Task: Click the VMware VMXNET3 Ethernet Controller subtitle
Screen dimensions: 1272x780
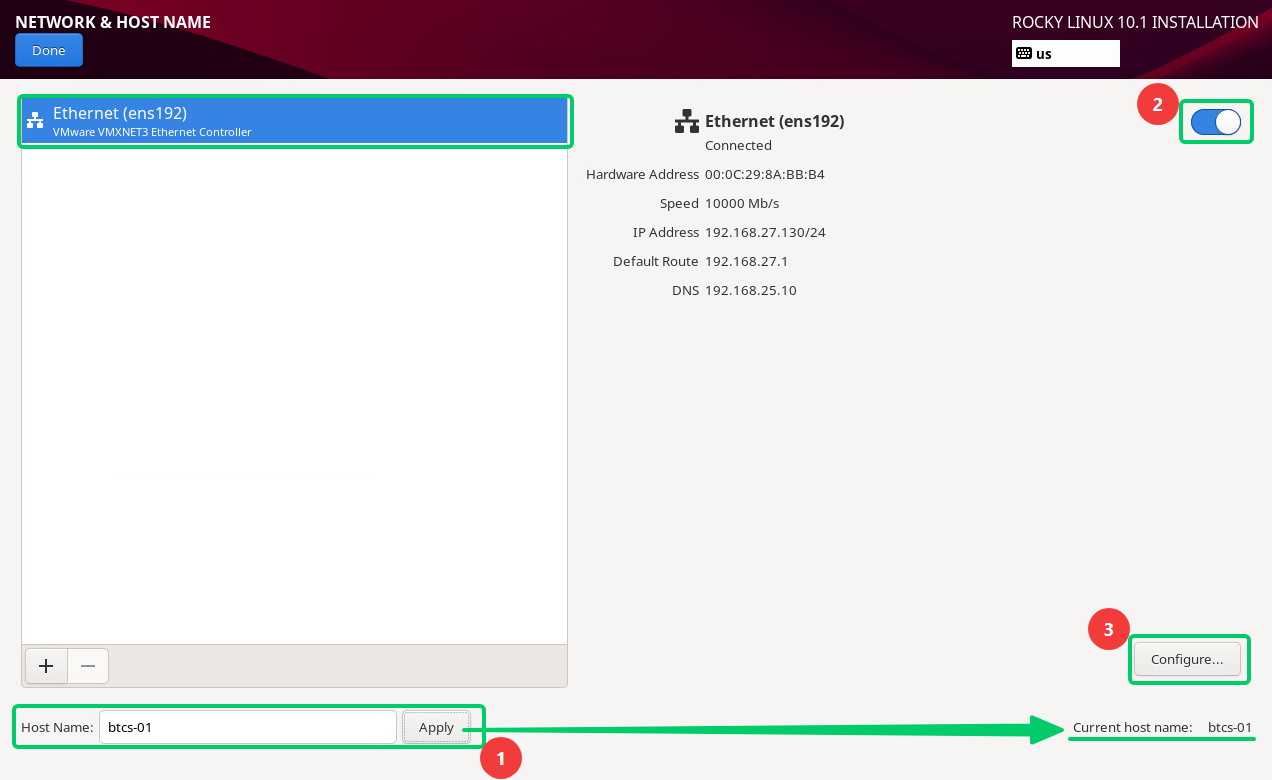Action: pyautogui.click(x=152, y=132)
